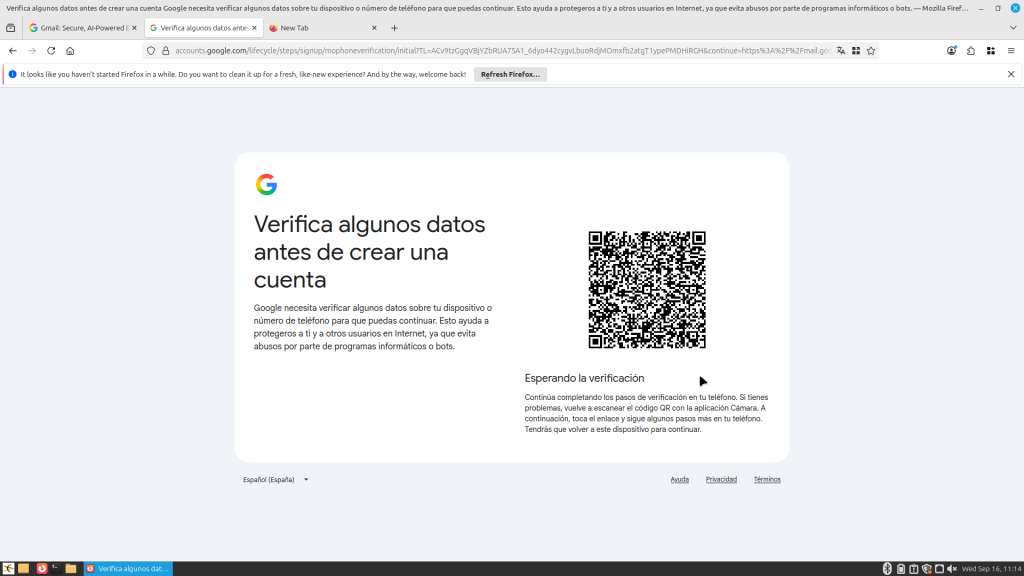Go back to the previous page
The height and width of the screenshot is (576, 1024).
coord(12,51)
